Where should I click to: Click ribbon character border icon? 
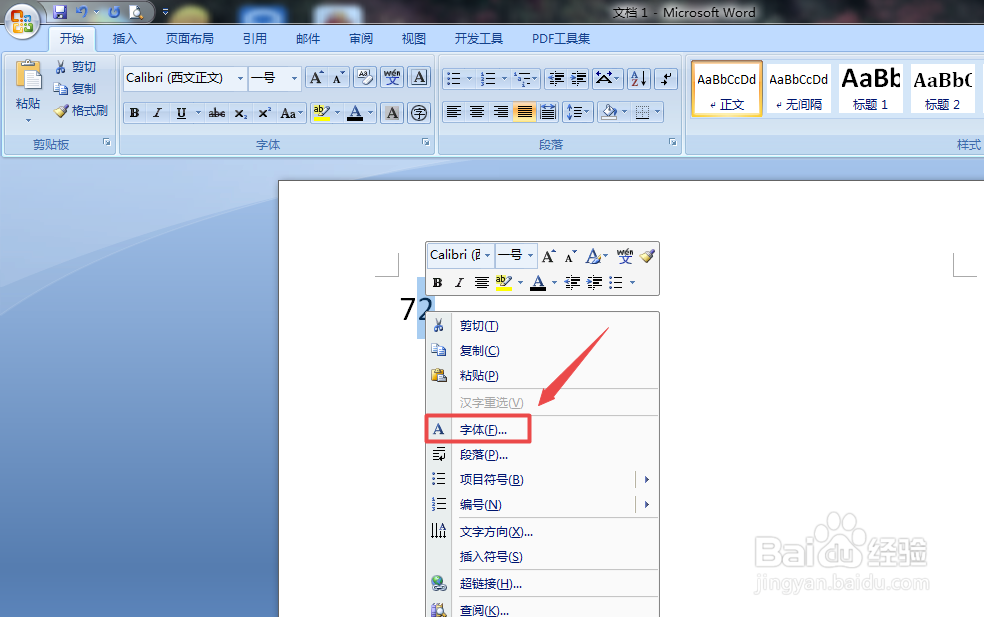click(x=419, y=78)
